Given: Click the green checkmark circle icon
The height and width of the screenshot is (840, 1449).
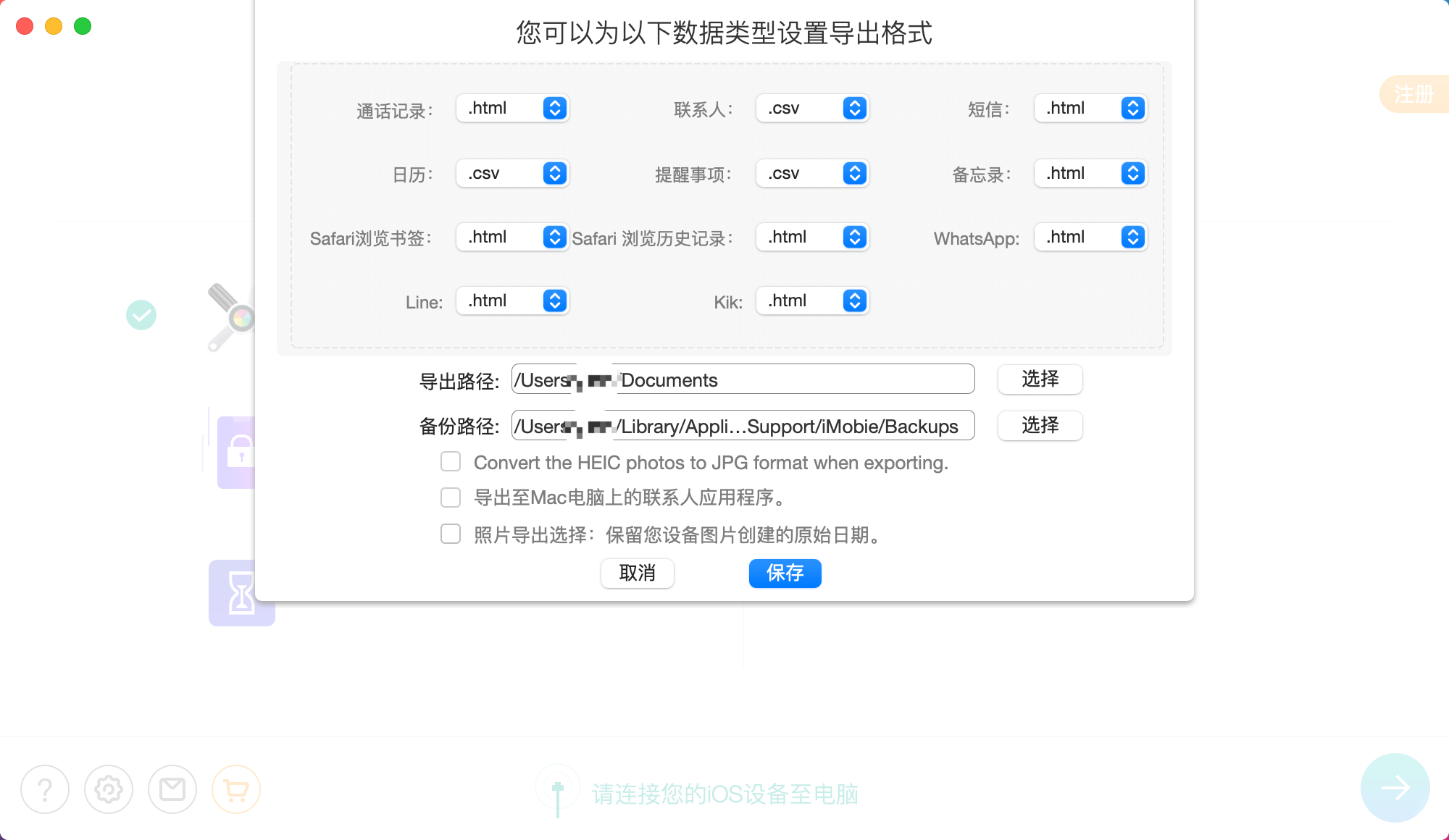Looking at the screenshot, I should [x=141, y=315].
